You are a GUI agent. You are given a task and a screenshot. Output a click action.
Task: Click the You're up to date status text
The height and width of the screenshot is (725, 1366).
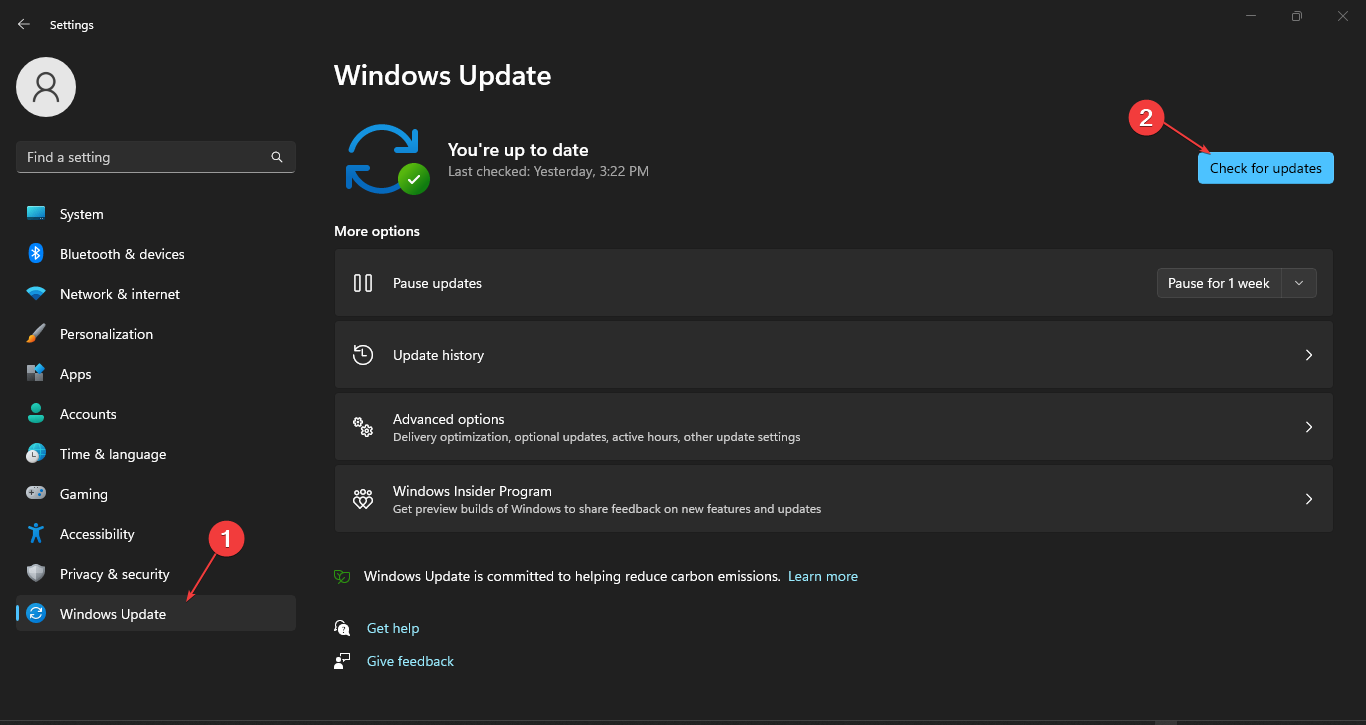518,150
